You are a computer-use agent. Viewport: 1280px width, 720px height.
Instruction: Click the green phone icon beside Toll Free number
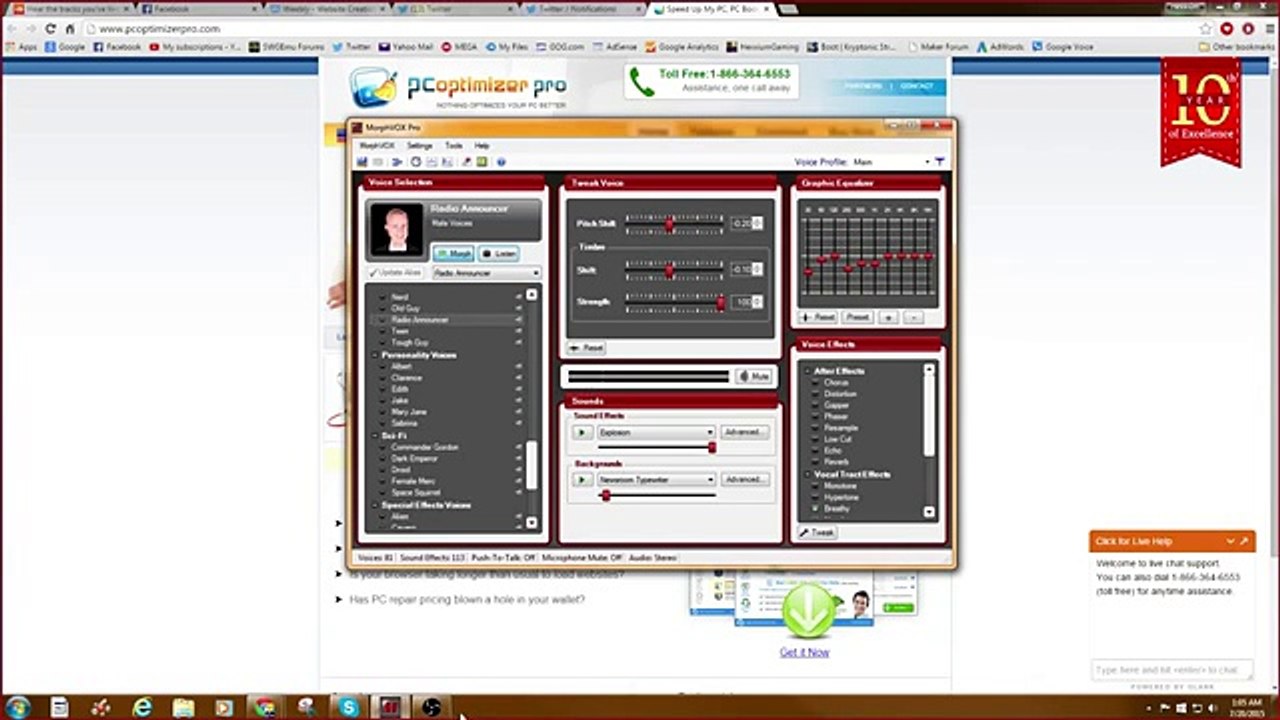(641, 82)
